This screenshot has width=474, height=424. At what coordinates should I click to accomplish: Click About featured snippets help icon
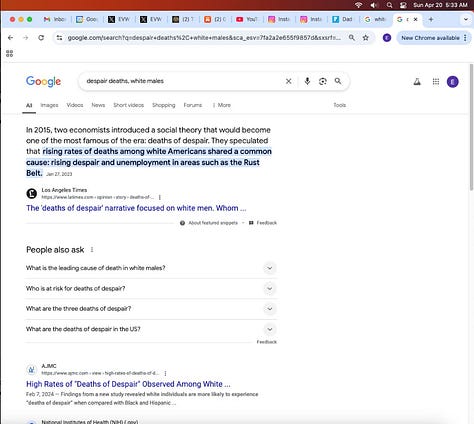click(182, 223)
